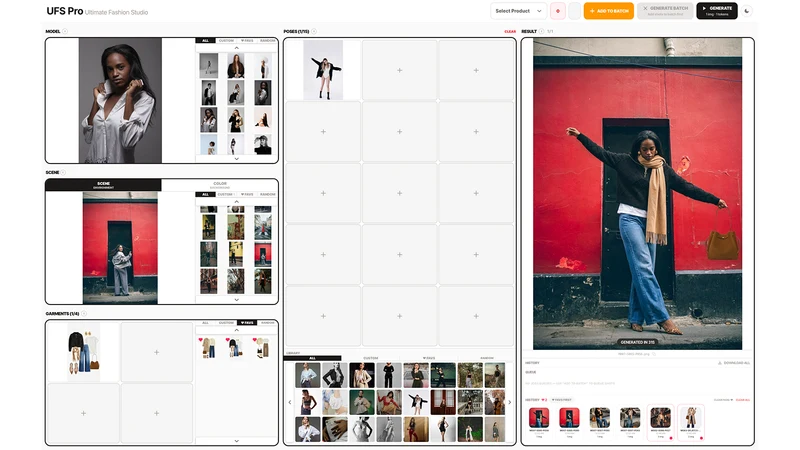The height and width of the screenshot is (450, 800).
Task: Add a garment in the second garment slot
Action: click(x=157, y=352)
